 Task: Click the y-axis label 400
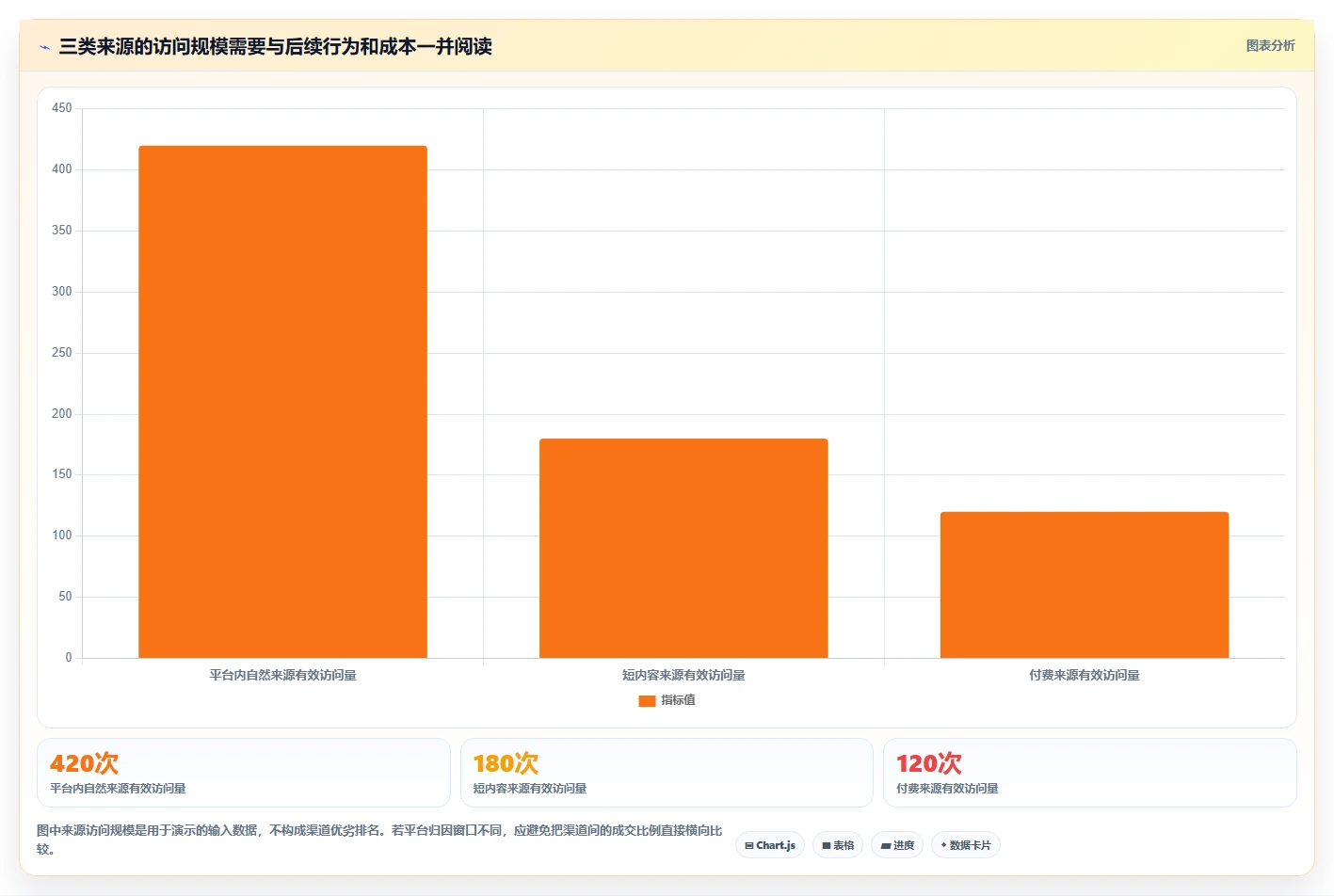pos(62,169)
